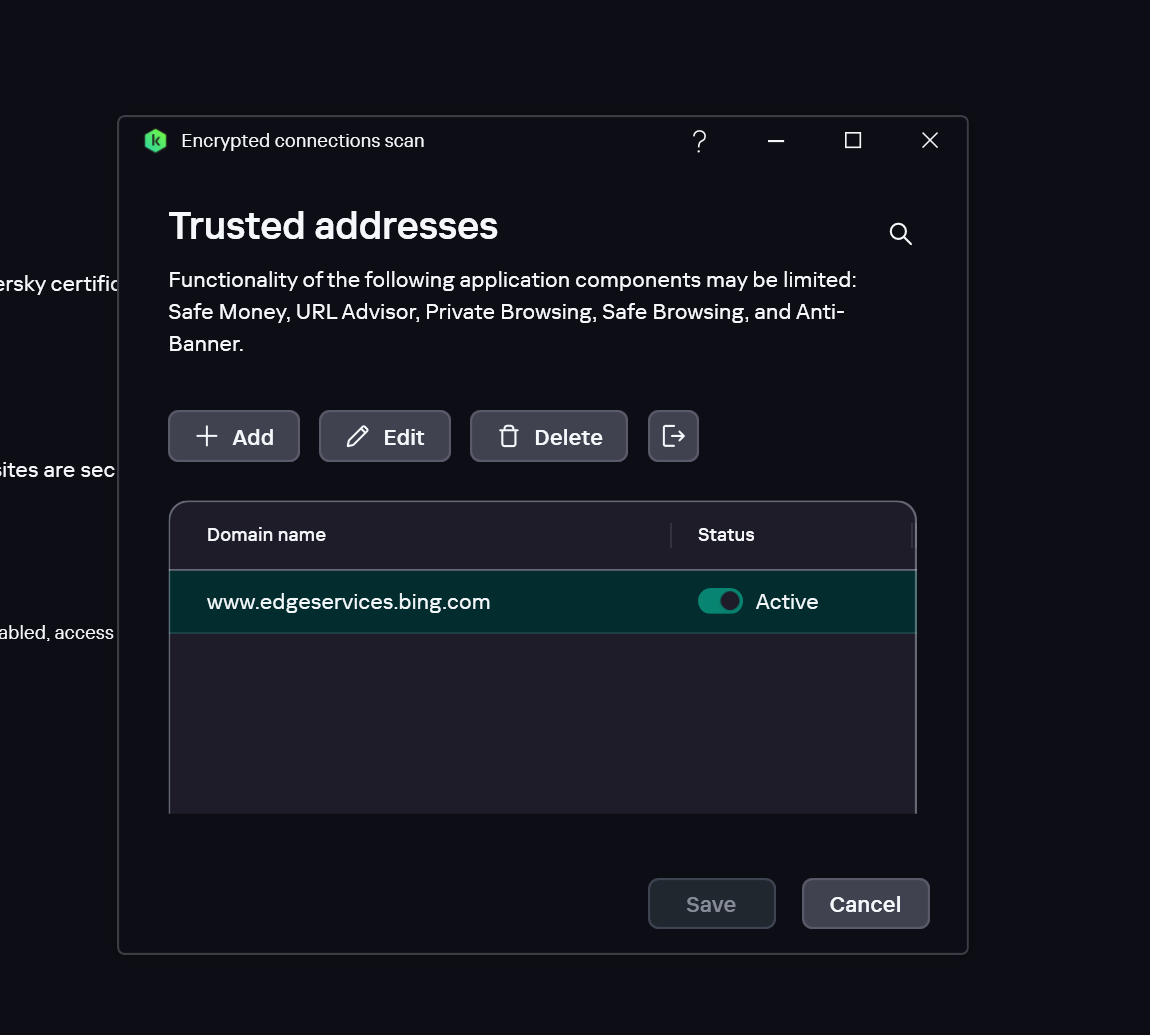
Task: Close the Encrypted connections scan window
Action: click(x=930, y=141)
